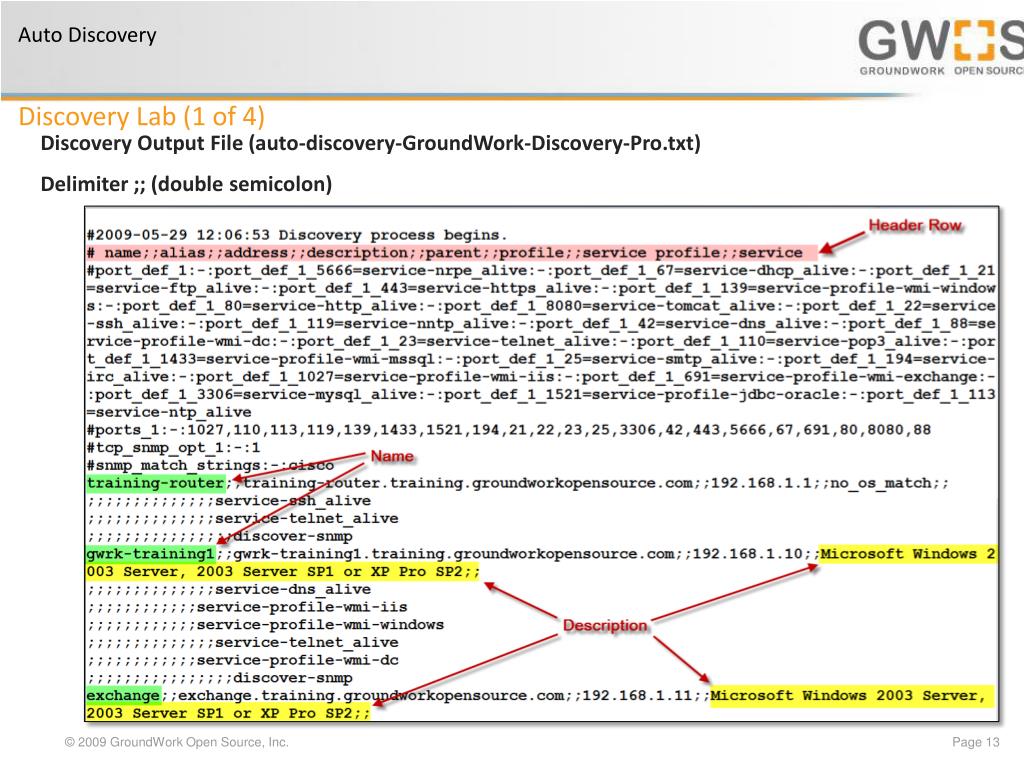Image resolution: width=1024 pixels, height=768 pixels.
Task: Click the 'service-ssh_alive' line
Action: pyautogui.click(x=229, y=501)
